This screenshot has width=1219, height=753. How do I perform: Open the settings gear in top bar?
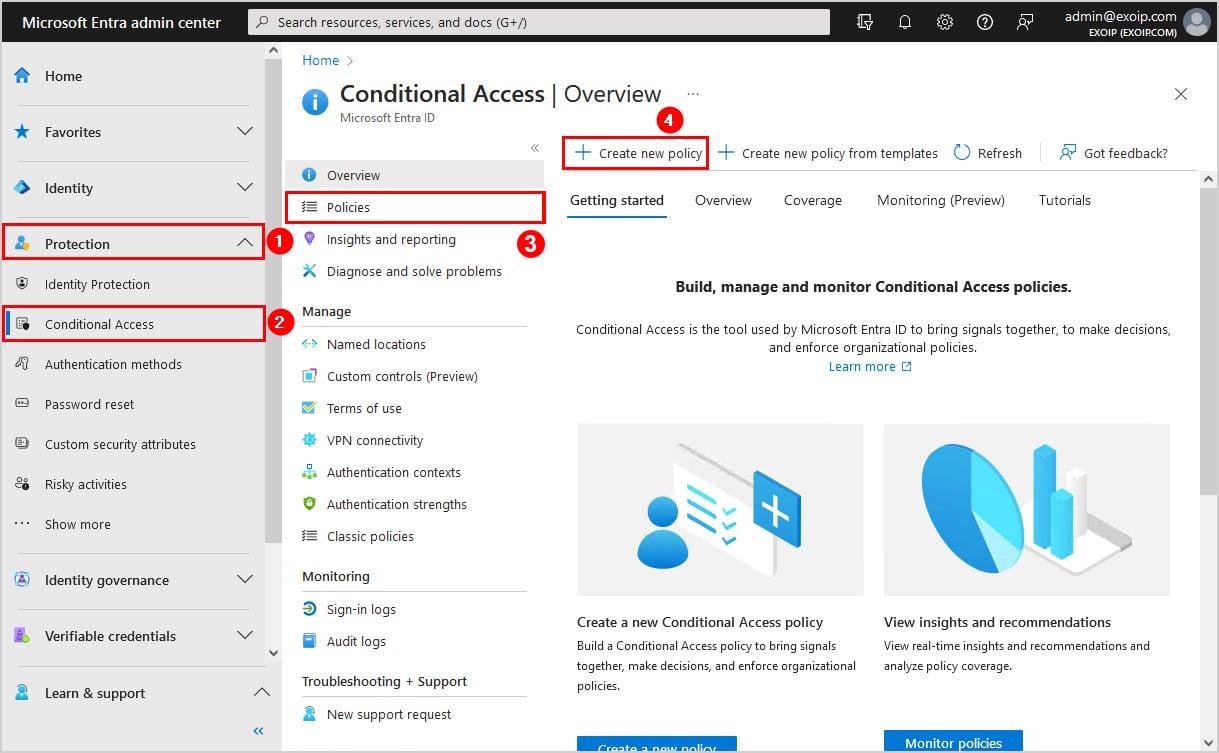click(x=945, y=22)
